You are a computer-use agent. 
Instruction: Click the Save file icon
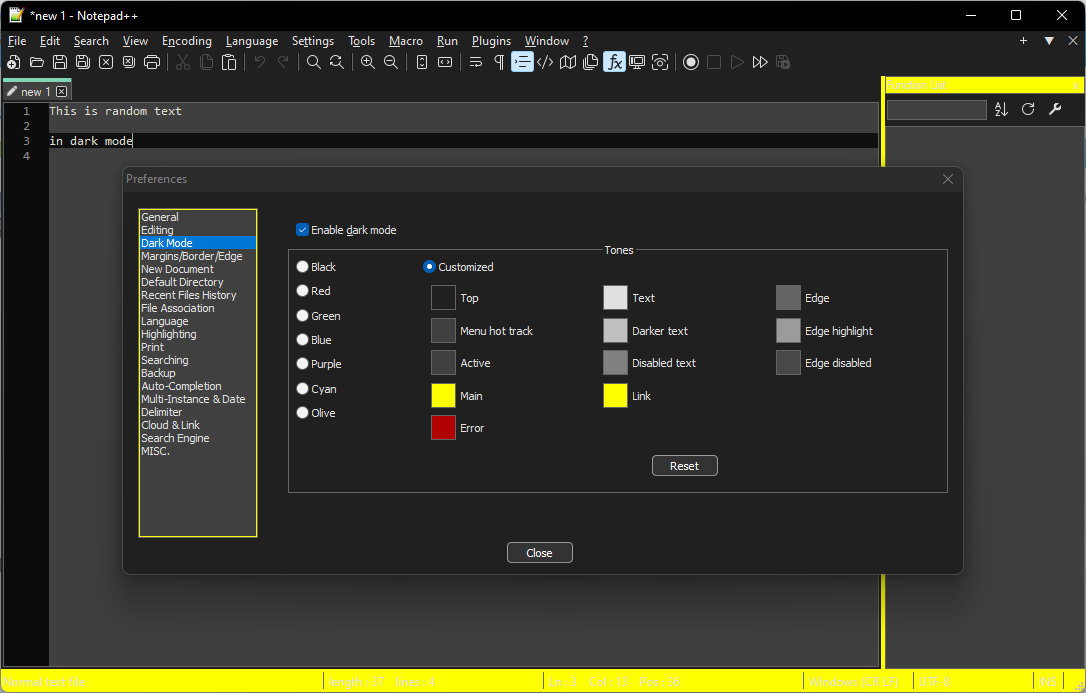[x=60, y=62]
